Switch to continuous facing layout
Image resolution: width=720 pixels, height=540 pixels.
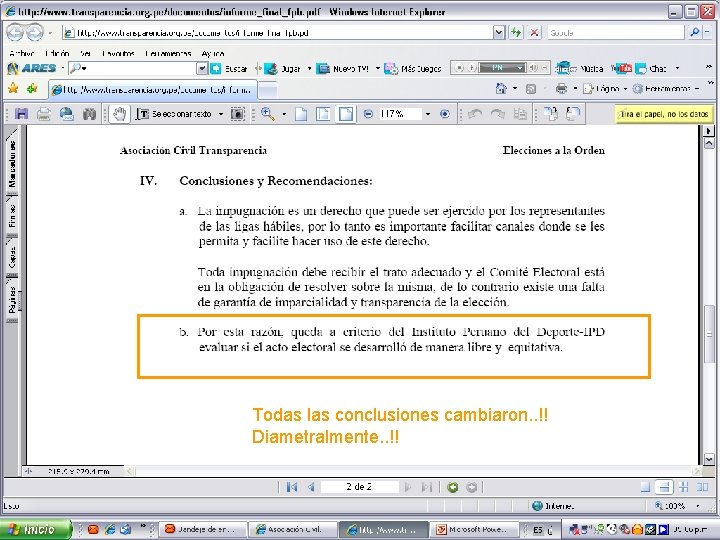coord(684,487)
